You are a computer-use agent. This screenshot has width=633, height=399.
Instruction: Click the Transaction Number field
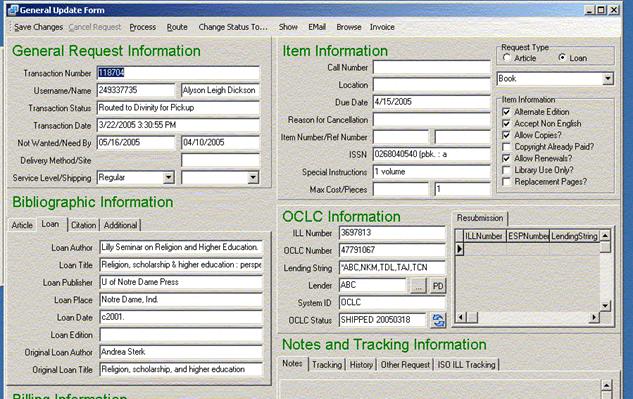point(178,73)
